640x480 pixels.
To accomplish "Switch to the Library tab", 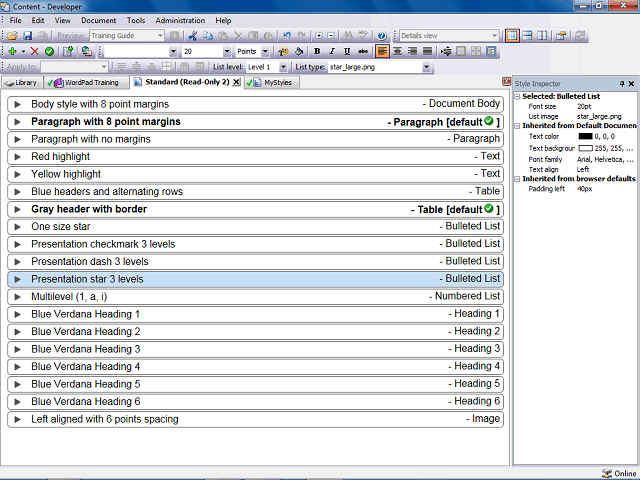I will [x=22, y=82].
